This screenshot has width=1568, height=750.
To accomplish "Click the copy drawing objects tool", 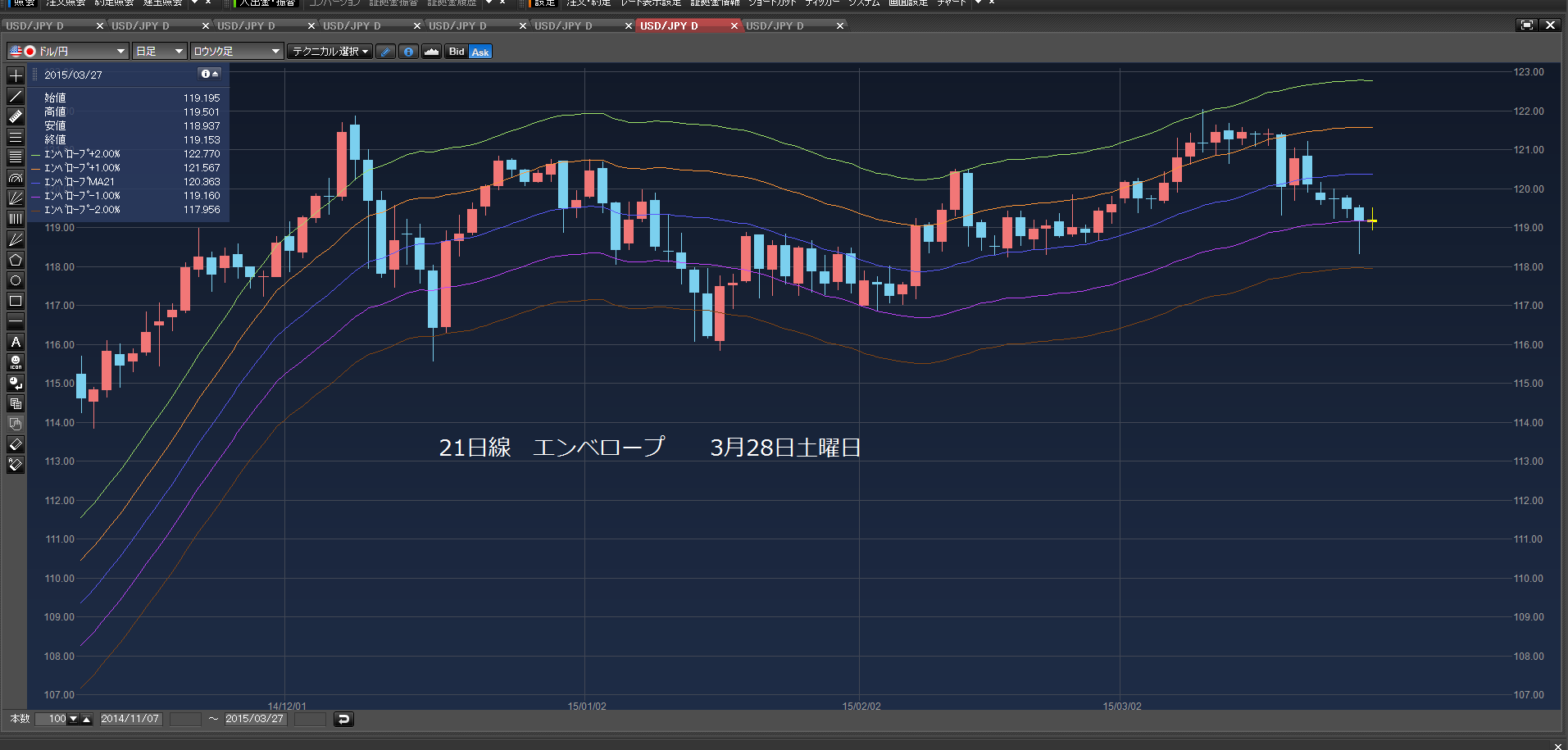I will 16,403.
